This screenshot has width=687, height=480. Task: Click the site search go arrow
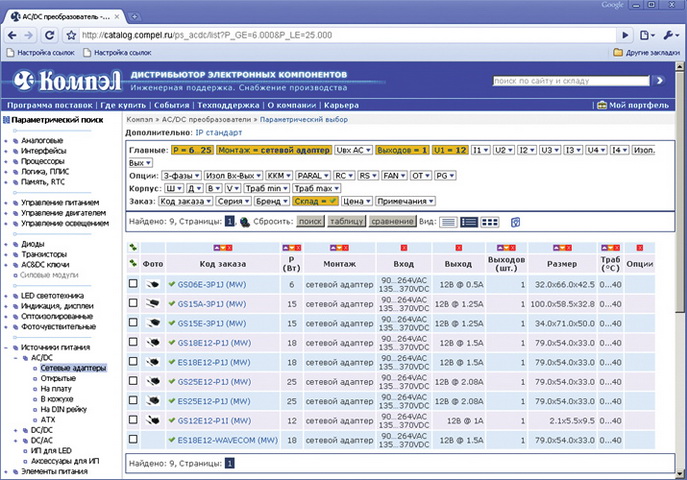[x=659, y=81]
